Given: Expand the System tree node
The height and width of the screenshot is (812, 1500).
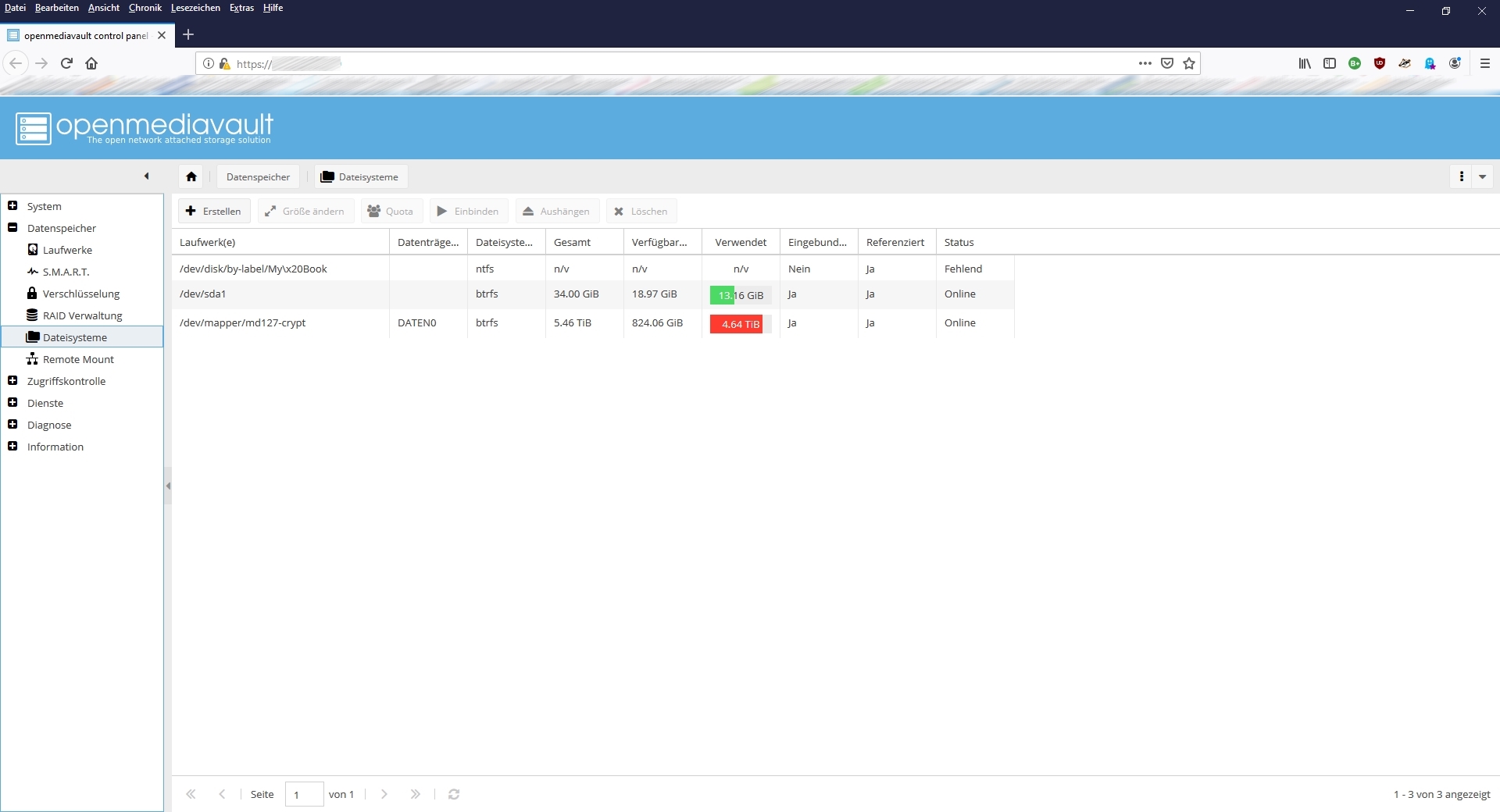Looking at the screenshot, I should 12,206.
